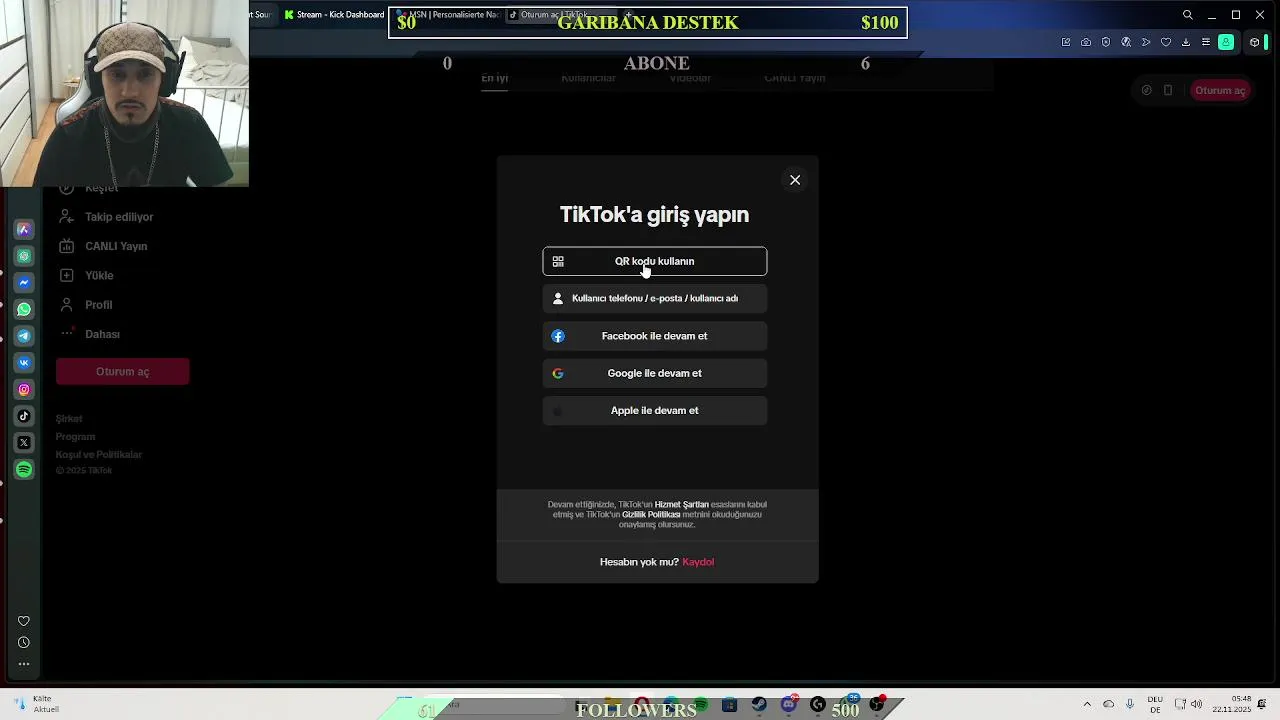
Task: Click Oturum aç button at top right
Action: tap(1220, 90)
